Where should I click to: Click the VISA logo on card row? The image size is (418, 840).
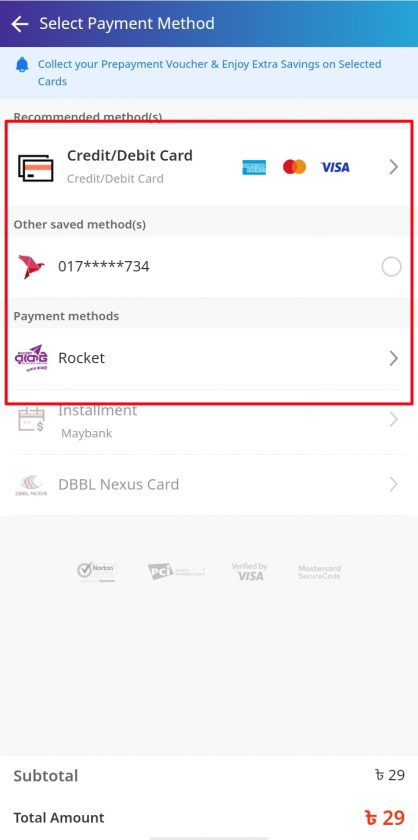335,167
